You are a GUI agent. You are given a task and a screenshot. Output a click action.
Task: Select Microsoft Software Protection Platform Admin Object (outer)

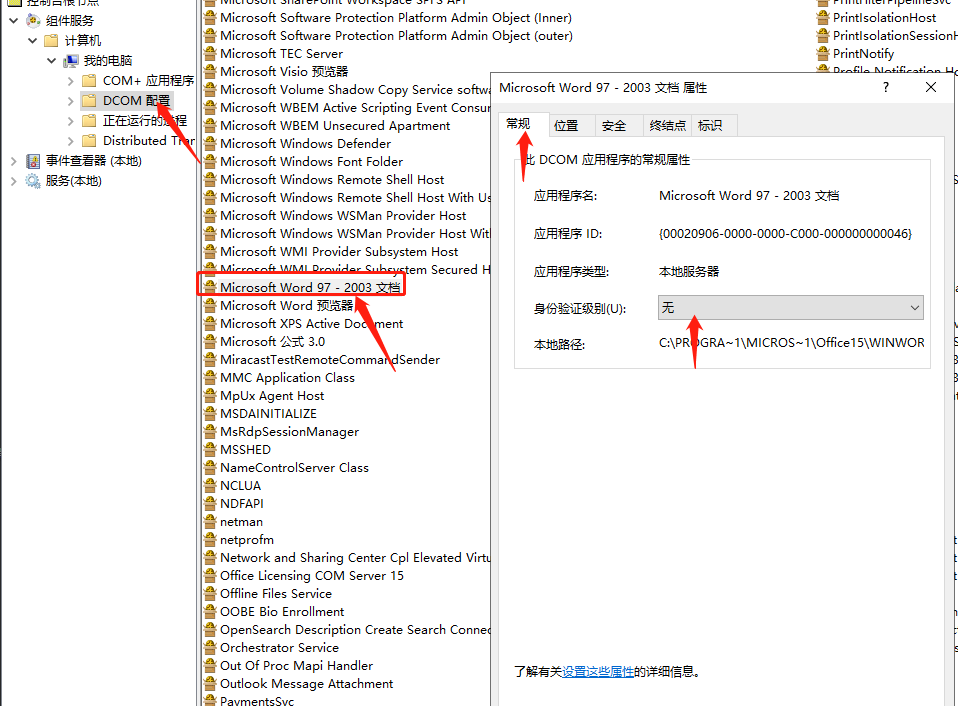coord(397,36)
